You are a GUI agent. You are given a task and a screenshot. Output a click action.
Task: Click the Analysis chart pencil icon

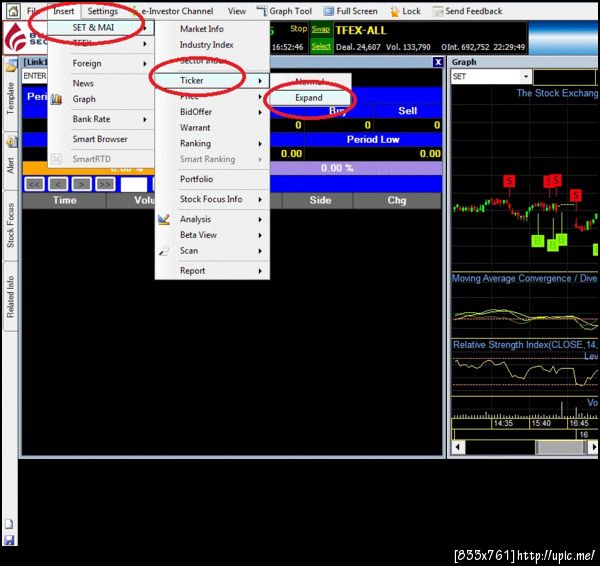pyautogui.click(x=164, y=219)
